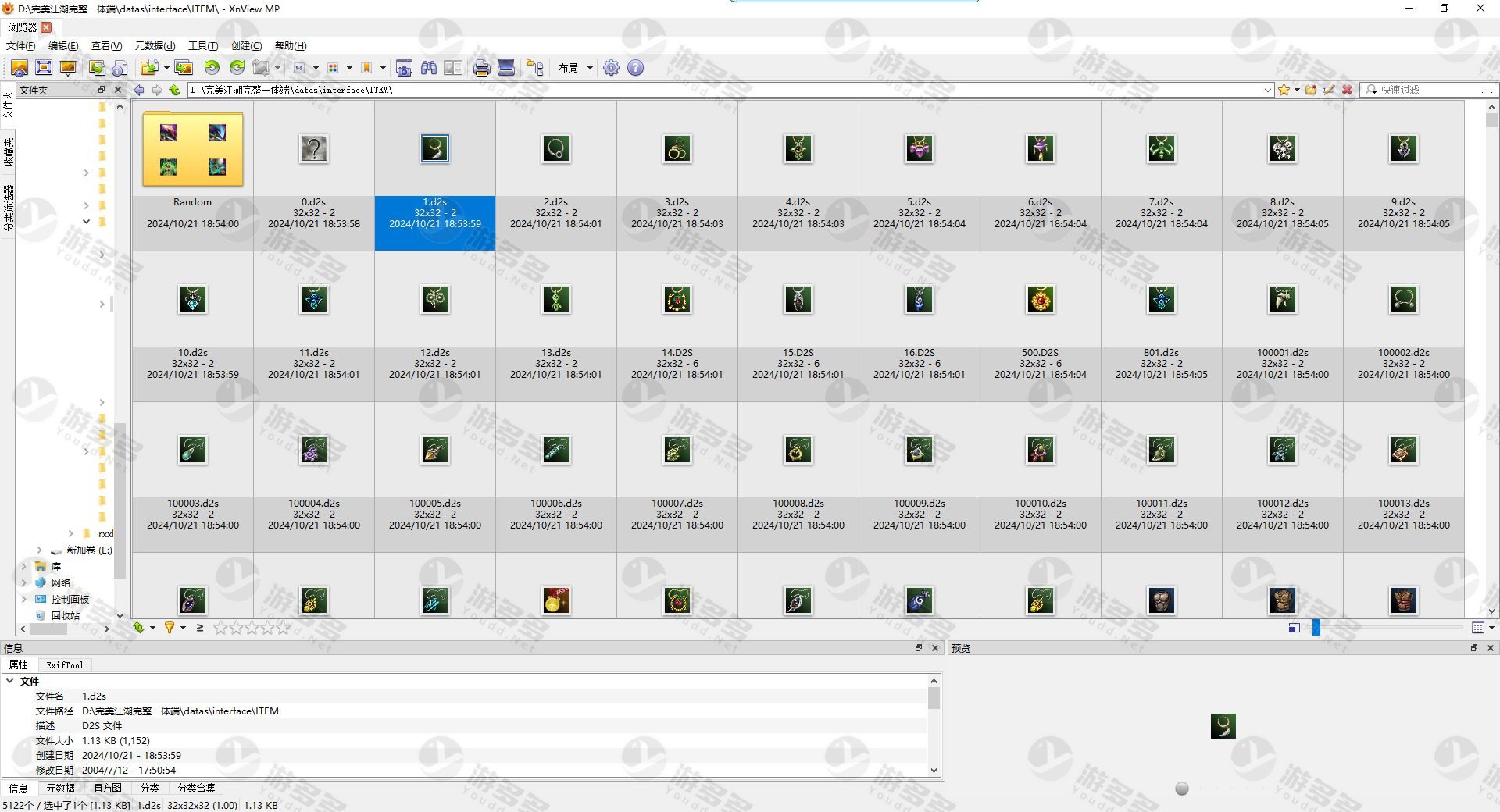The width and height of the screenshot is (1500, 812).
Task: Switch to ExifTool tab
Action: [x=65, y=665]
